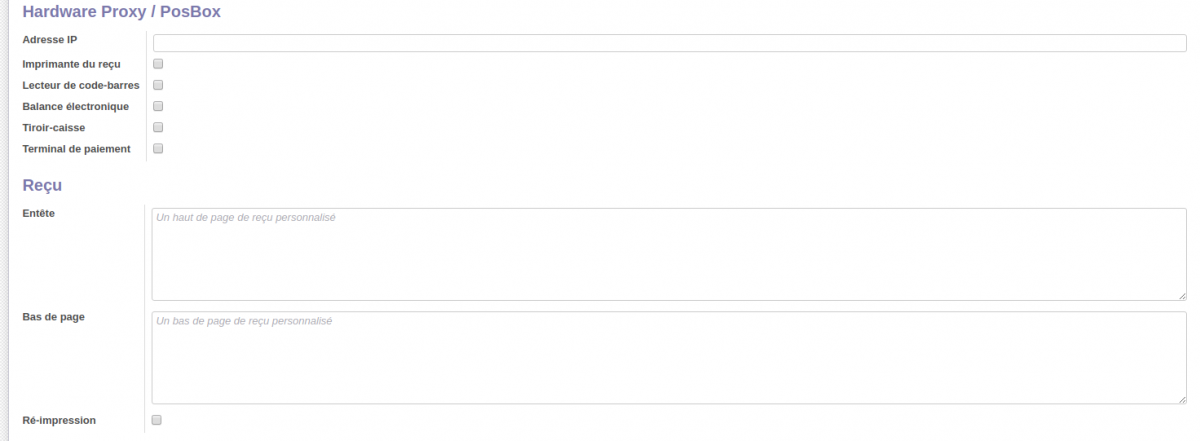Click the 'Hardware Proxy / PosBox' section heading

[x=121, y=13]
